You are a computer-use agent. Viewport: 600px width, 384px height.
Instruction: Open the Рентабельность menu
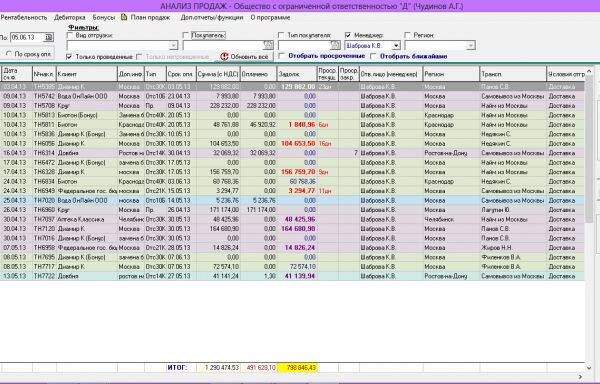[x=24, y=18]
